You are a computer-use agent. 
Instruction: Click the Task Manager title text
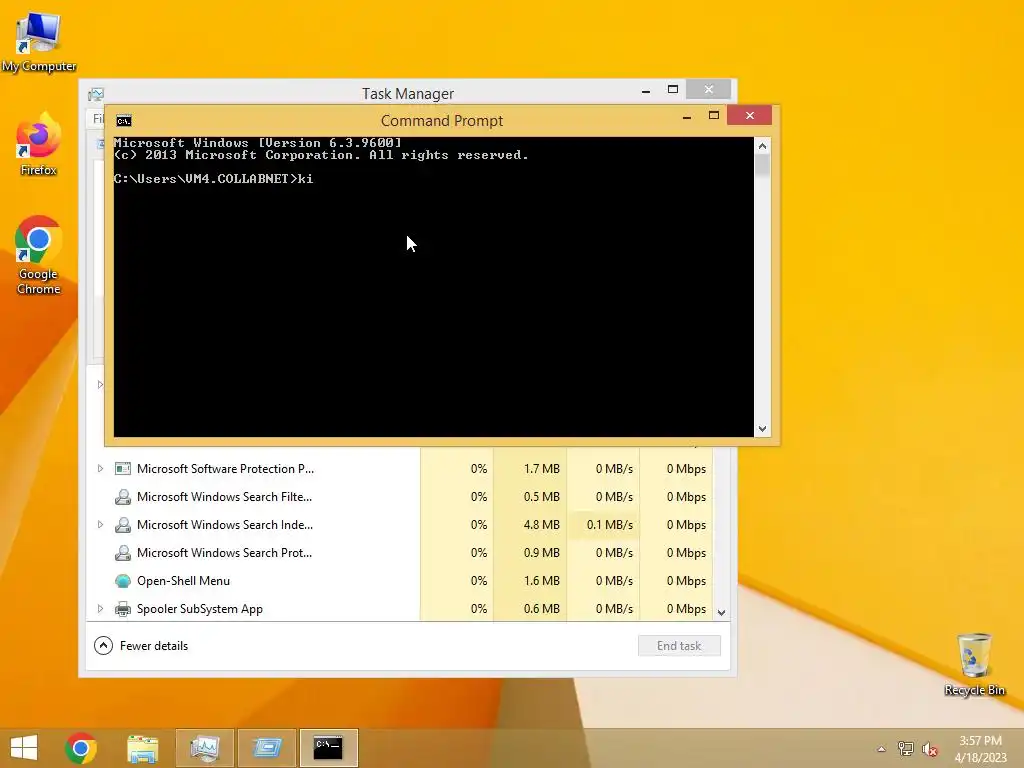408,94
